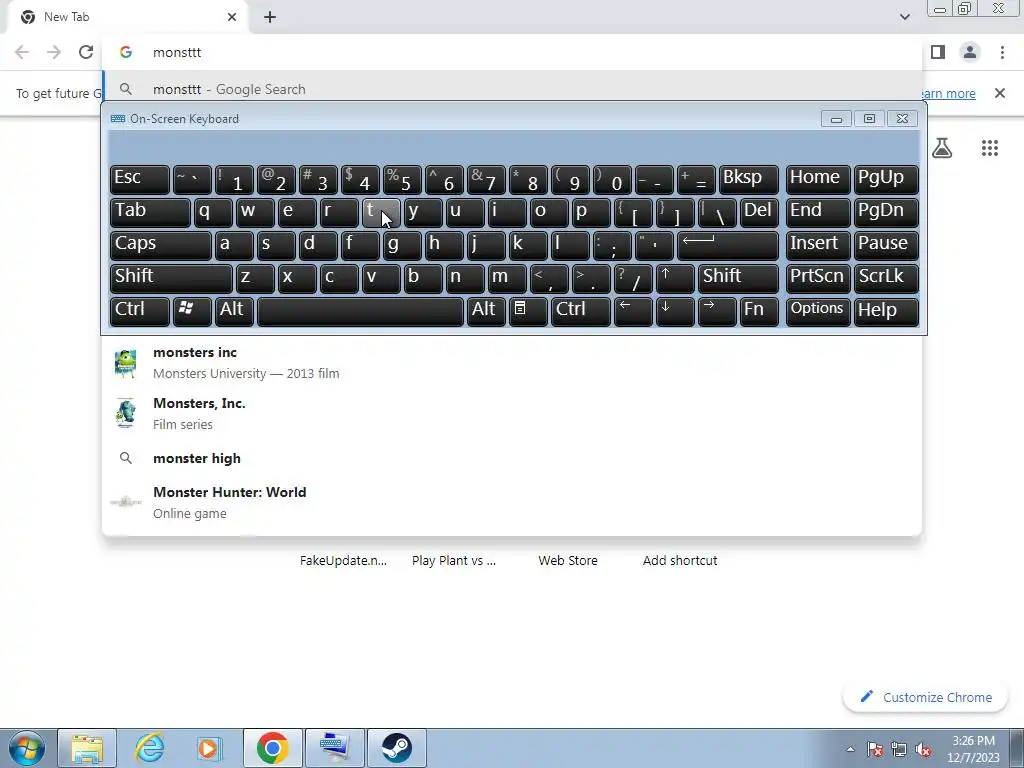Open the Google apps grid icon

989,148
